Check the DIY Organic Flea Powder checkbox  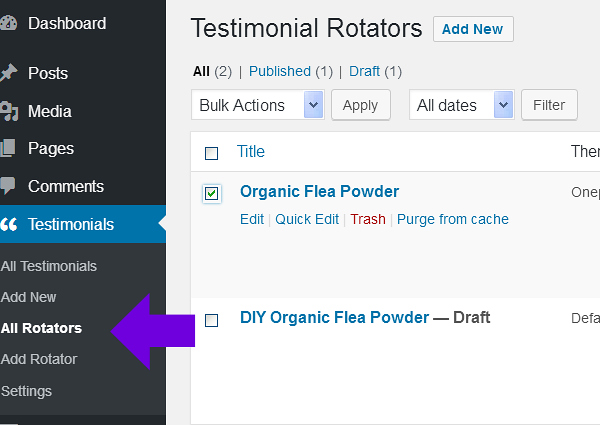211,320
